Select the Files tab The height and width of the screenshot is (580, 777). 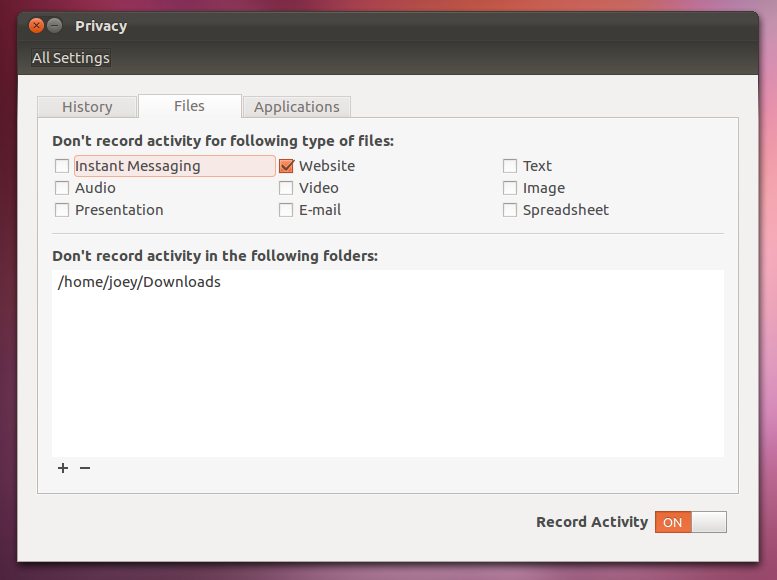tap(189, 106)
